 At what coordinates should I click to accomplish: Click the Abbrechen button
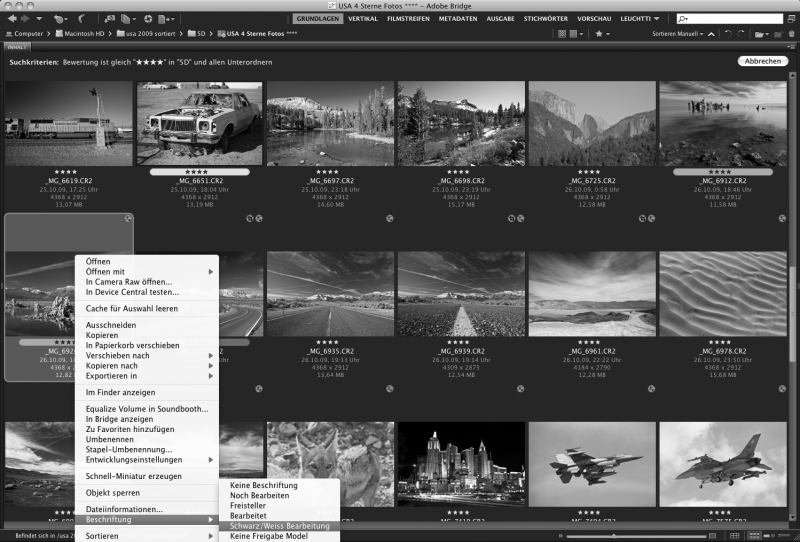763,61
